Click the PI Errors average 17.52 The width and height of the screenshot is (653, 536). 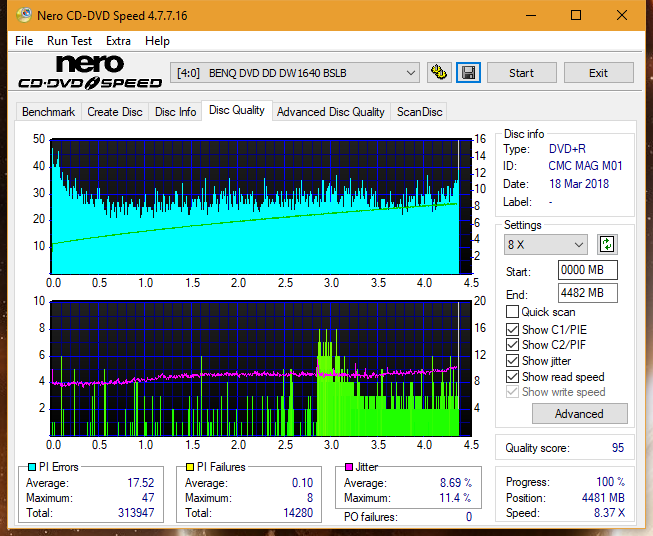tap(141, 483)
